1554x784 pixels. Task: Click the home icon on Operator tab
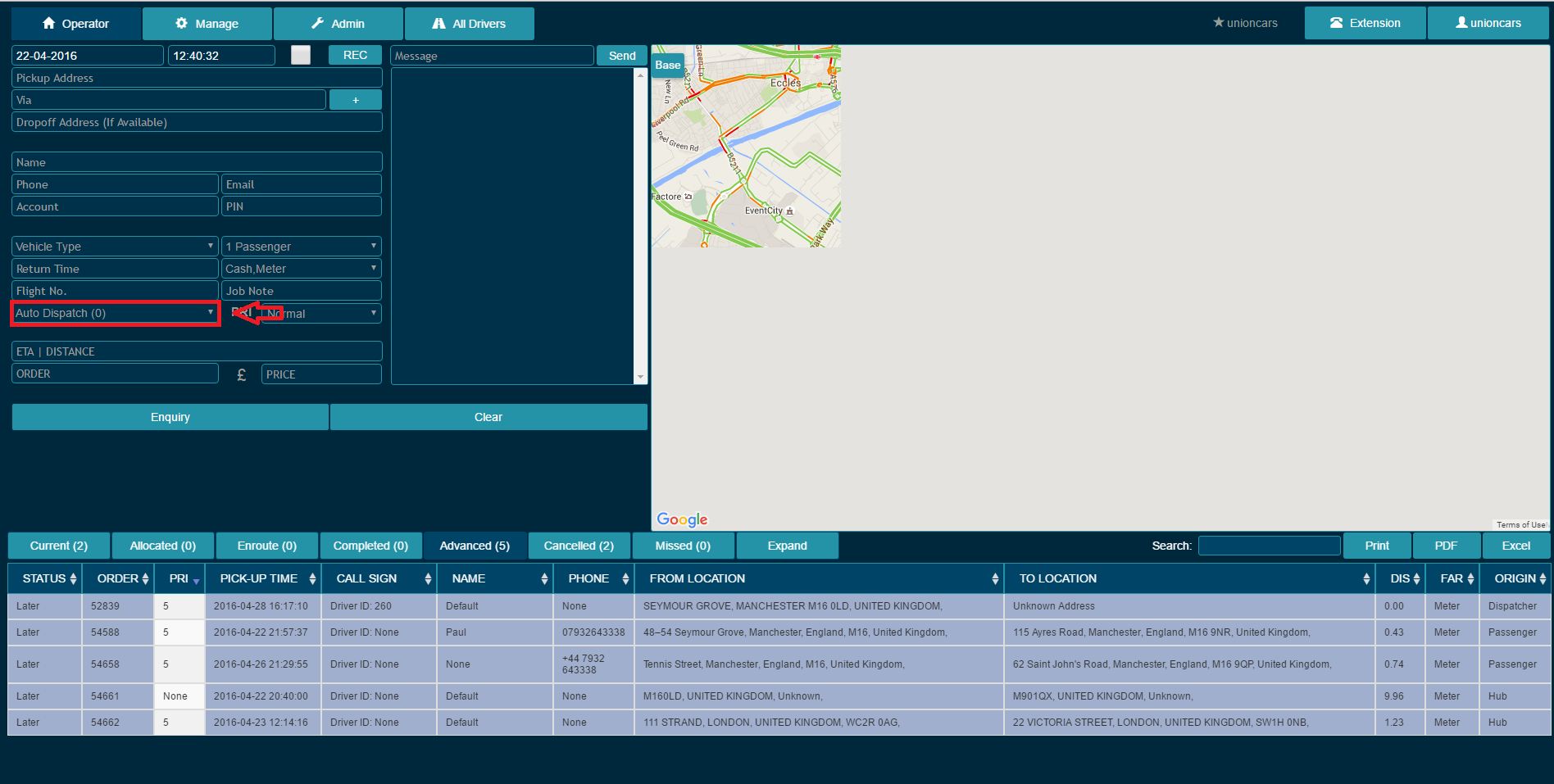49,24
